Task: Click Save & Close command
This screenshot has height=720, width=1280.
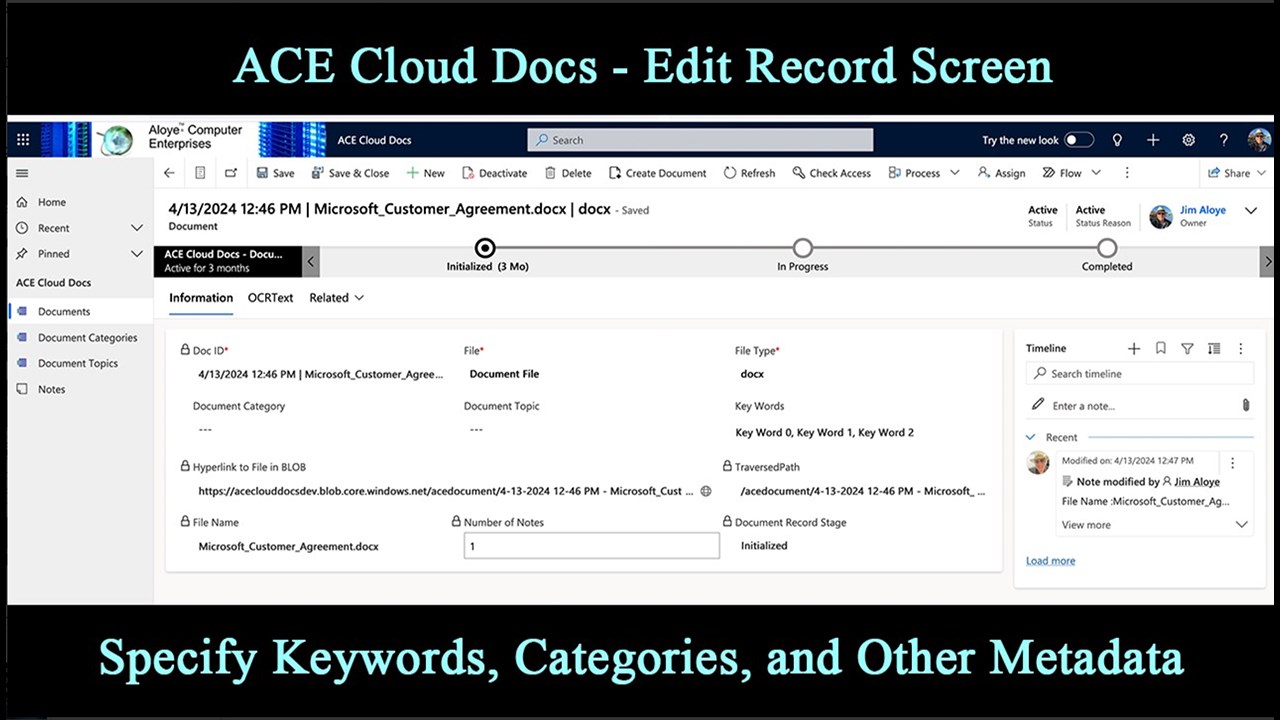Action: point(350,173)
